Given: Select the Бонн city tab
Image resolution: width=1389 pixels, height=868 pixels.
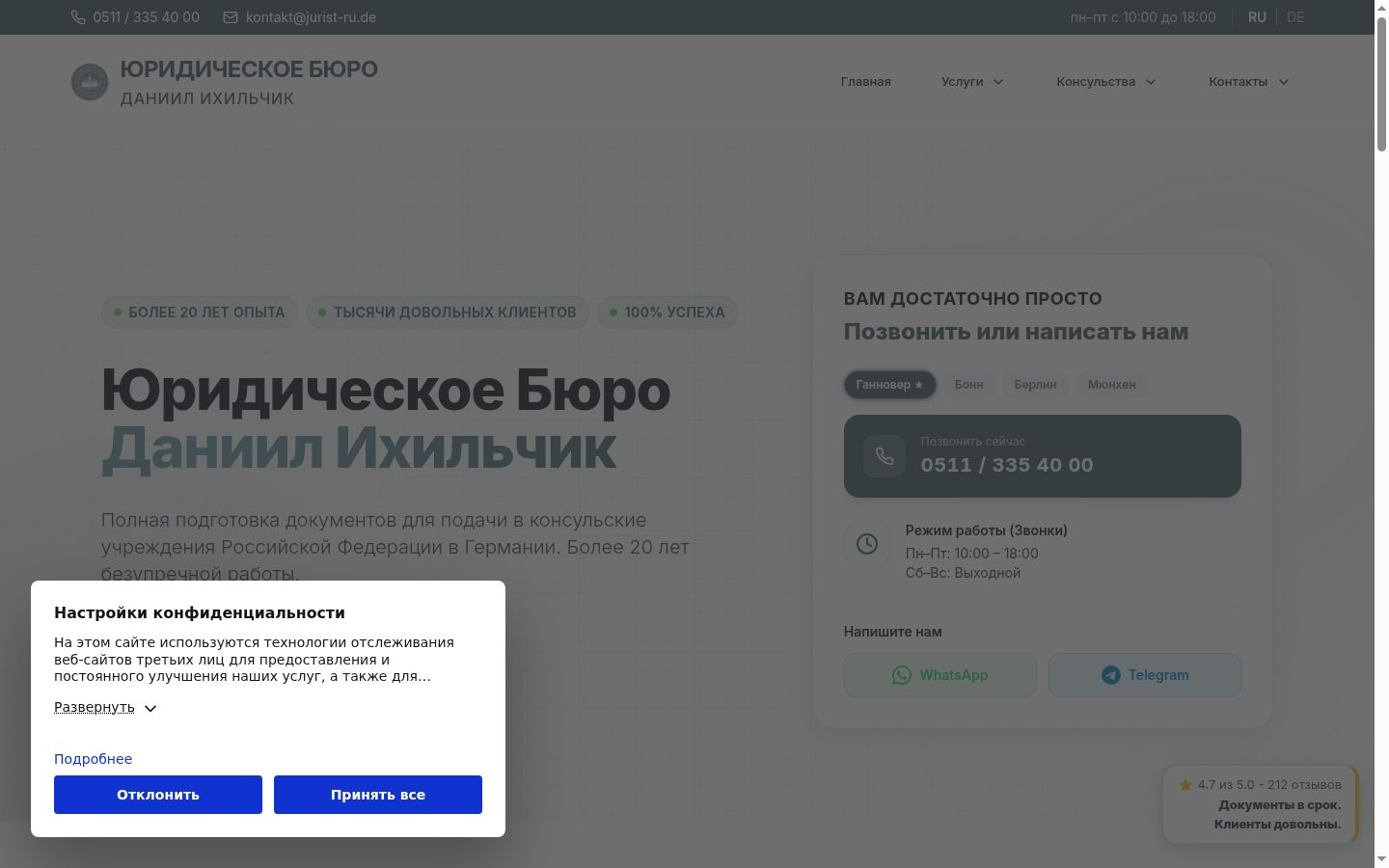Looking at the screenshot, I should [969, 385].
